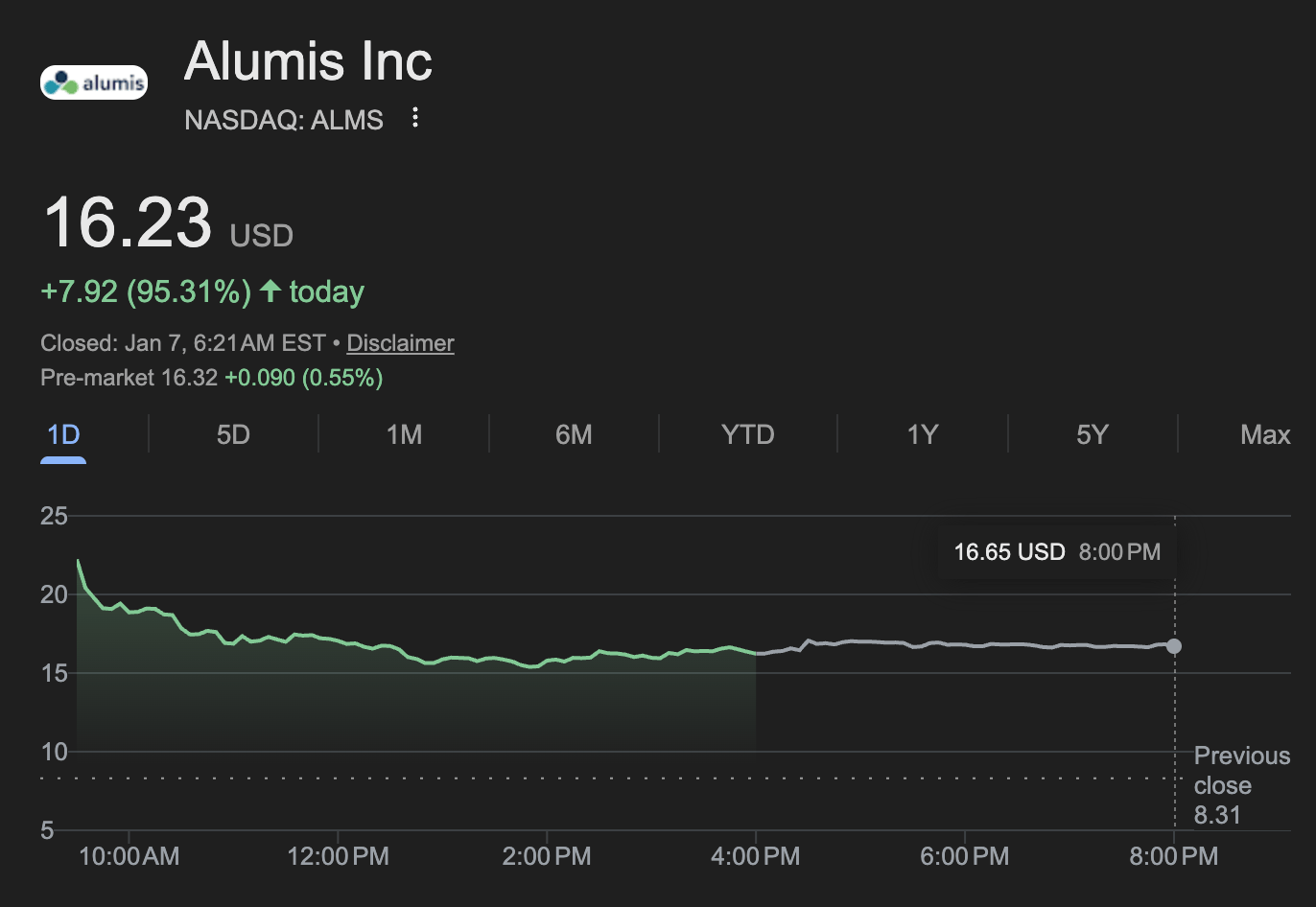Click the 16.65 USD chart tooltip

tap(1056, 552)
